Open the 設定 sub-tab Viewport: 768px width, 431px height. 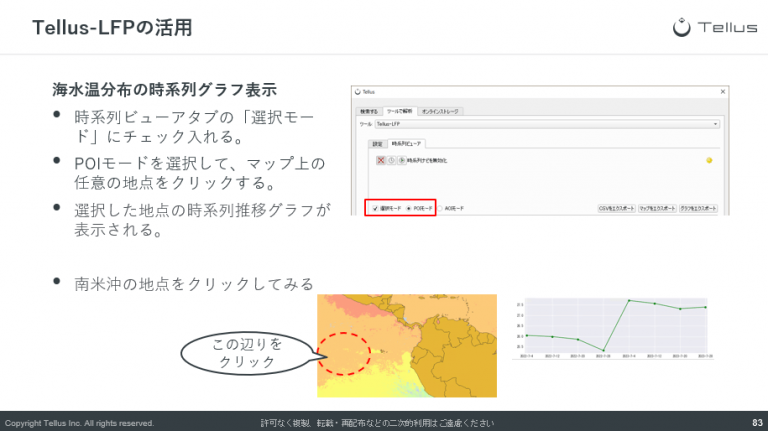pos(378,144)
